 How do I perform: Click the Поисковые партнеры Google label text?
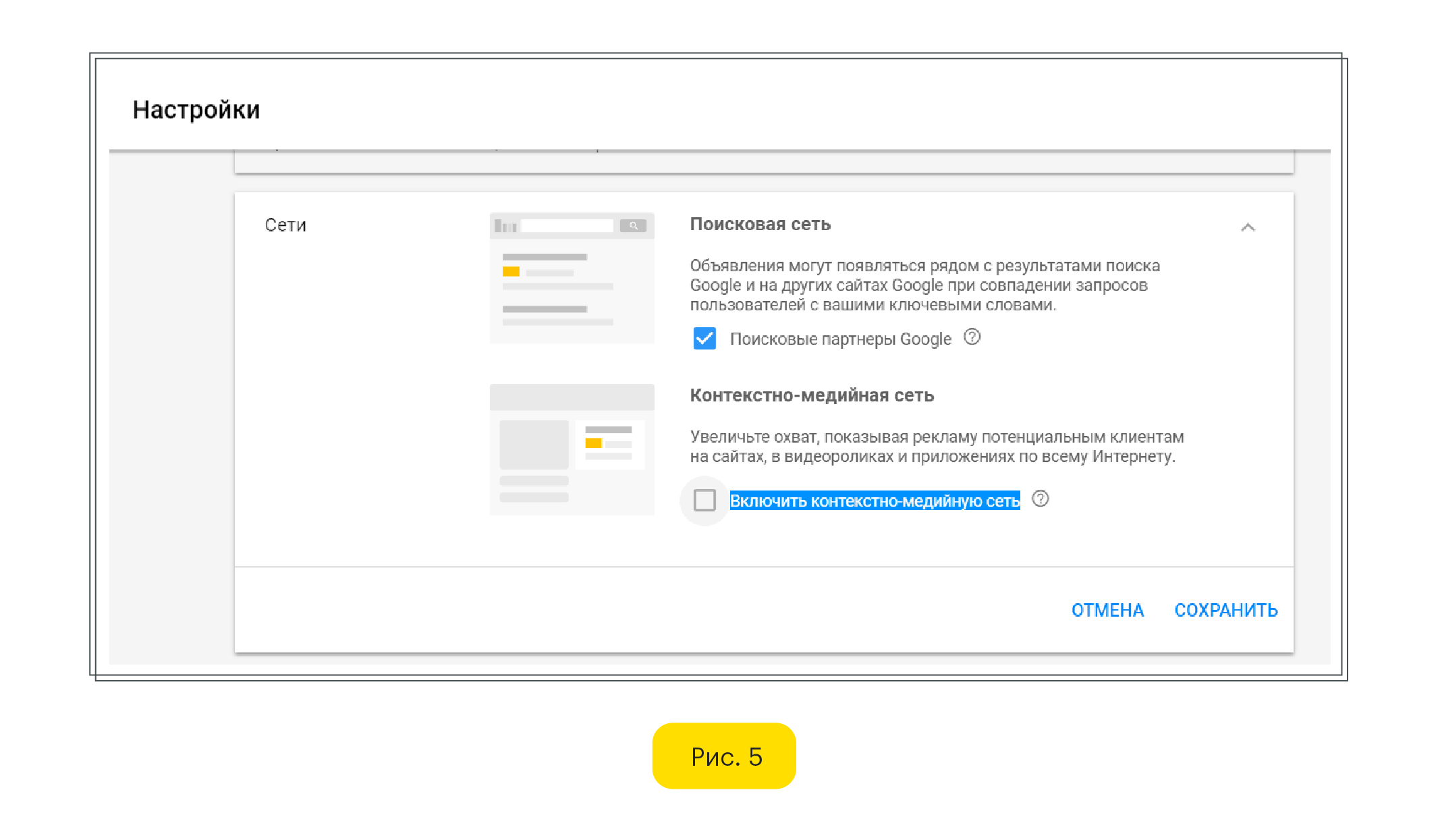click(x=840, y=339)
